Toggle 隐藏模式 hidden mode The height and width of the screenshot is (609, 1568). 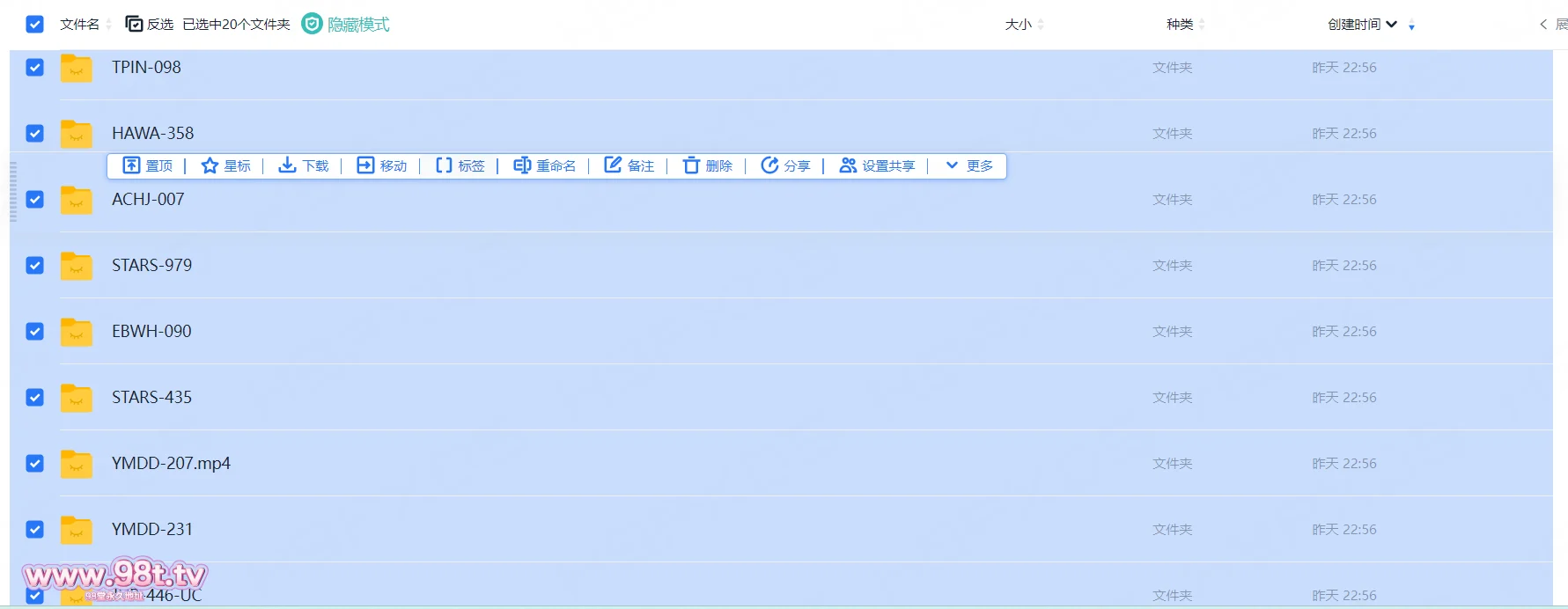click(346, 25)
